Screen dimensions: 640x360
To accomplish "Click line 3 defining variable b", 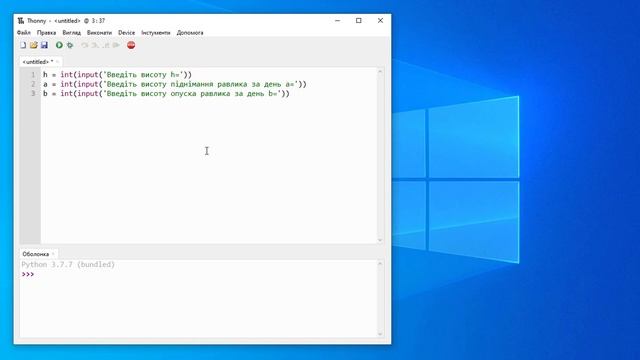I will point(167,93).
